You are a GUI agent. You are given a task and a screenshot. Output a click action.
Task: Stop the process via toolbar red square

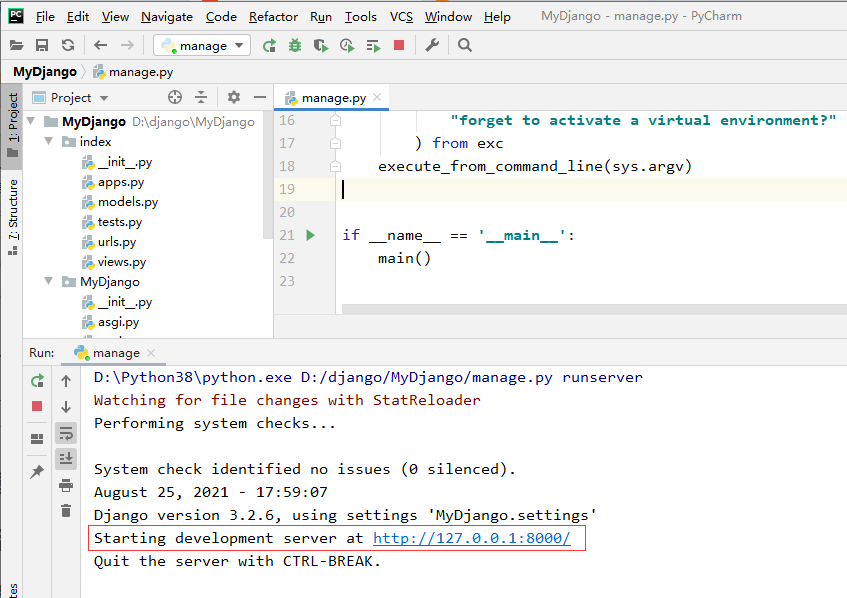point(399,45)
